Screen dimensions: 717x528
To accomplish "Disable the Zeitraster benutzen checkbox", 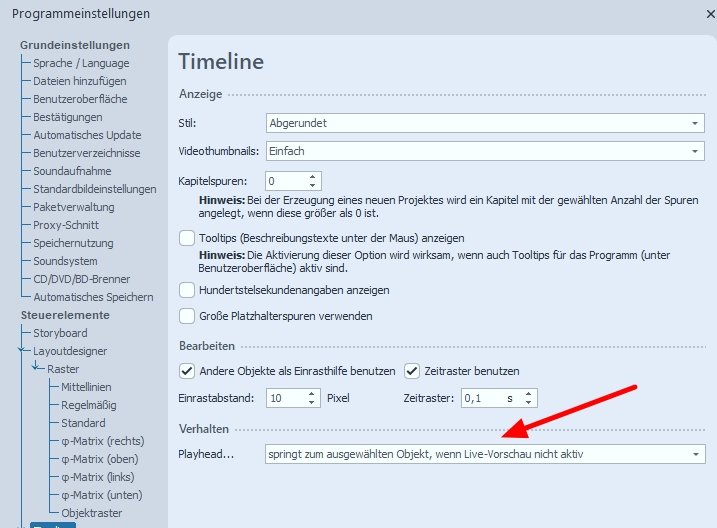I will 411,371.
